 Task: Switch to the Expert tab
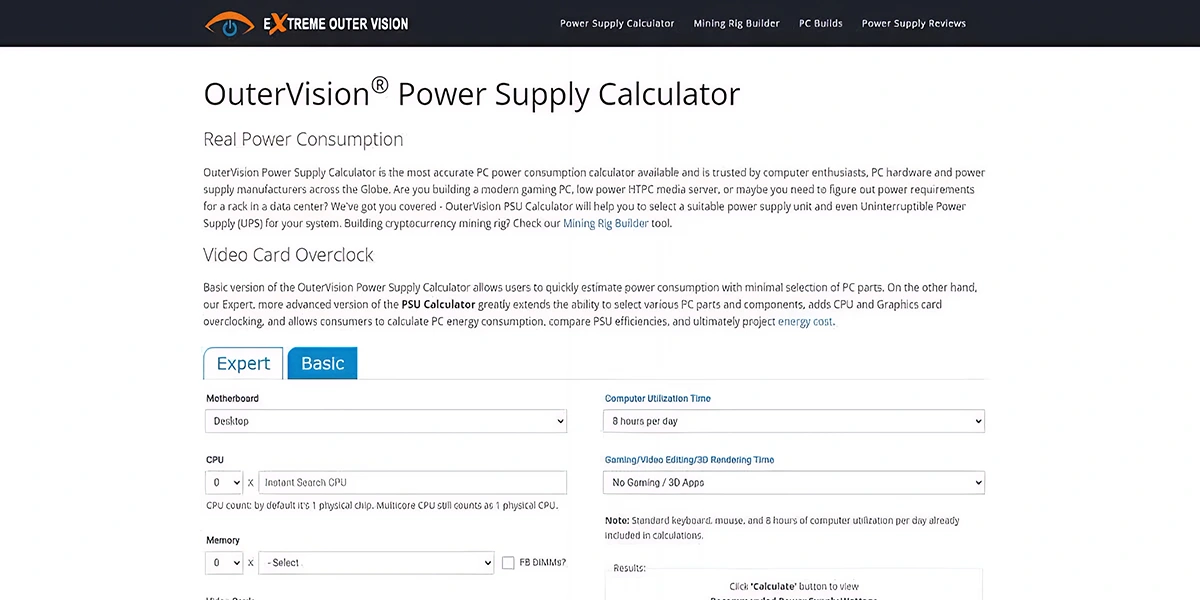[243, 363]
